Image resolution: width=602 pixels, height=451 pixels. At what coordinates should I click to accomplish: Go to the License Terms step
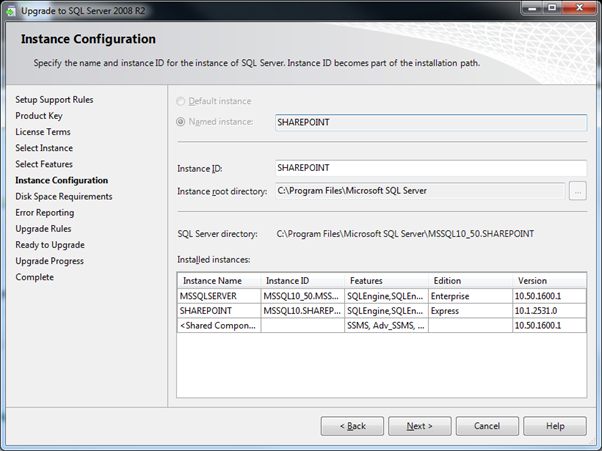click(43, 132)
